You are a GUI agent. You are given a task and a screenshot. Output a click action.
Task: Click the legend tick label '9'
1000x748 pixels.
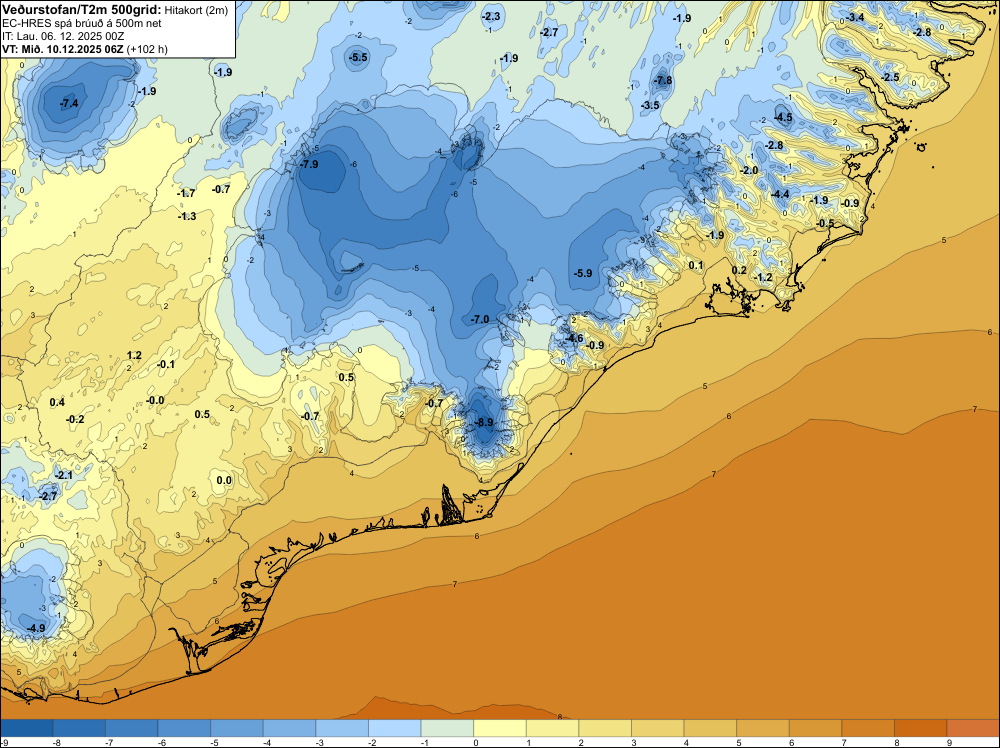click(949, 743)
